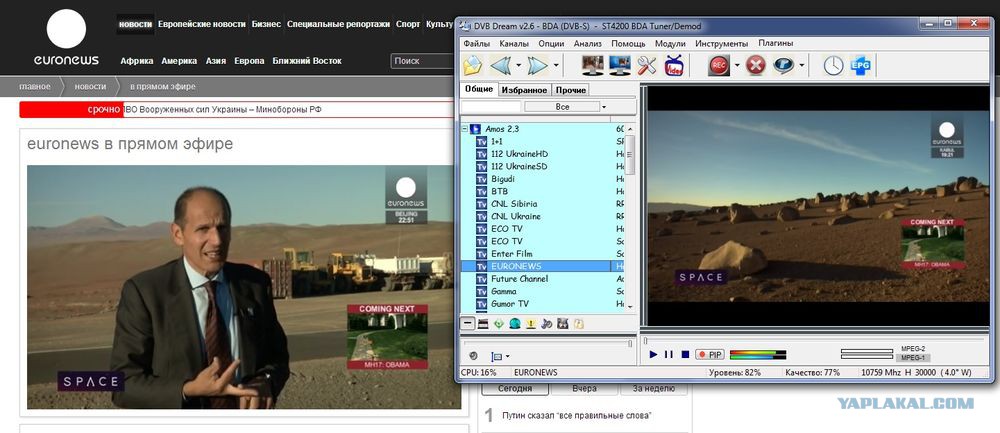Click the grey photo icon below channel list

click(562, 324)
